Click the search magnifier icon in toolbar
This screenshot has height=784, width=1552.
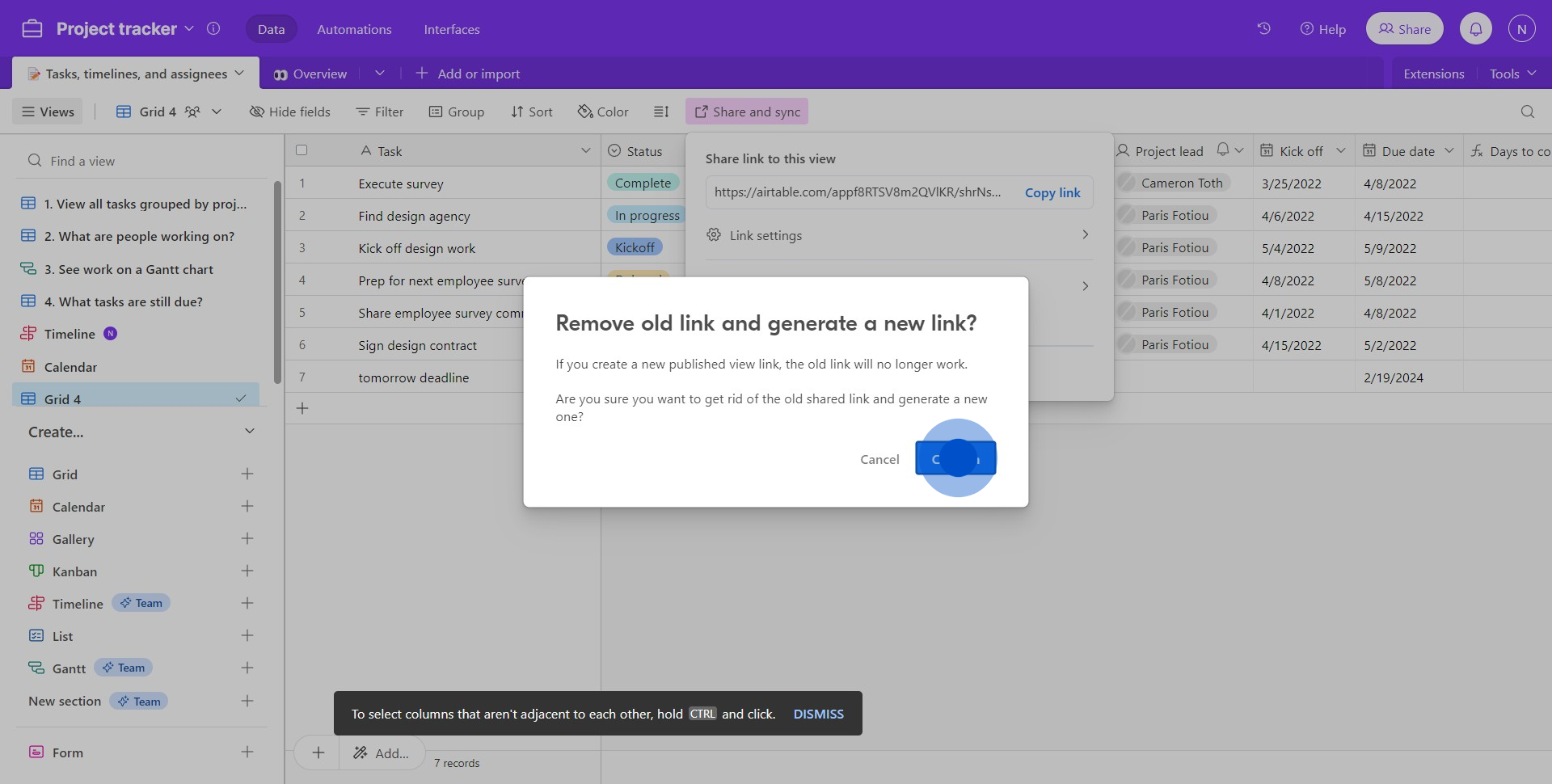click(1527, 112)
